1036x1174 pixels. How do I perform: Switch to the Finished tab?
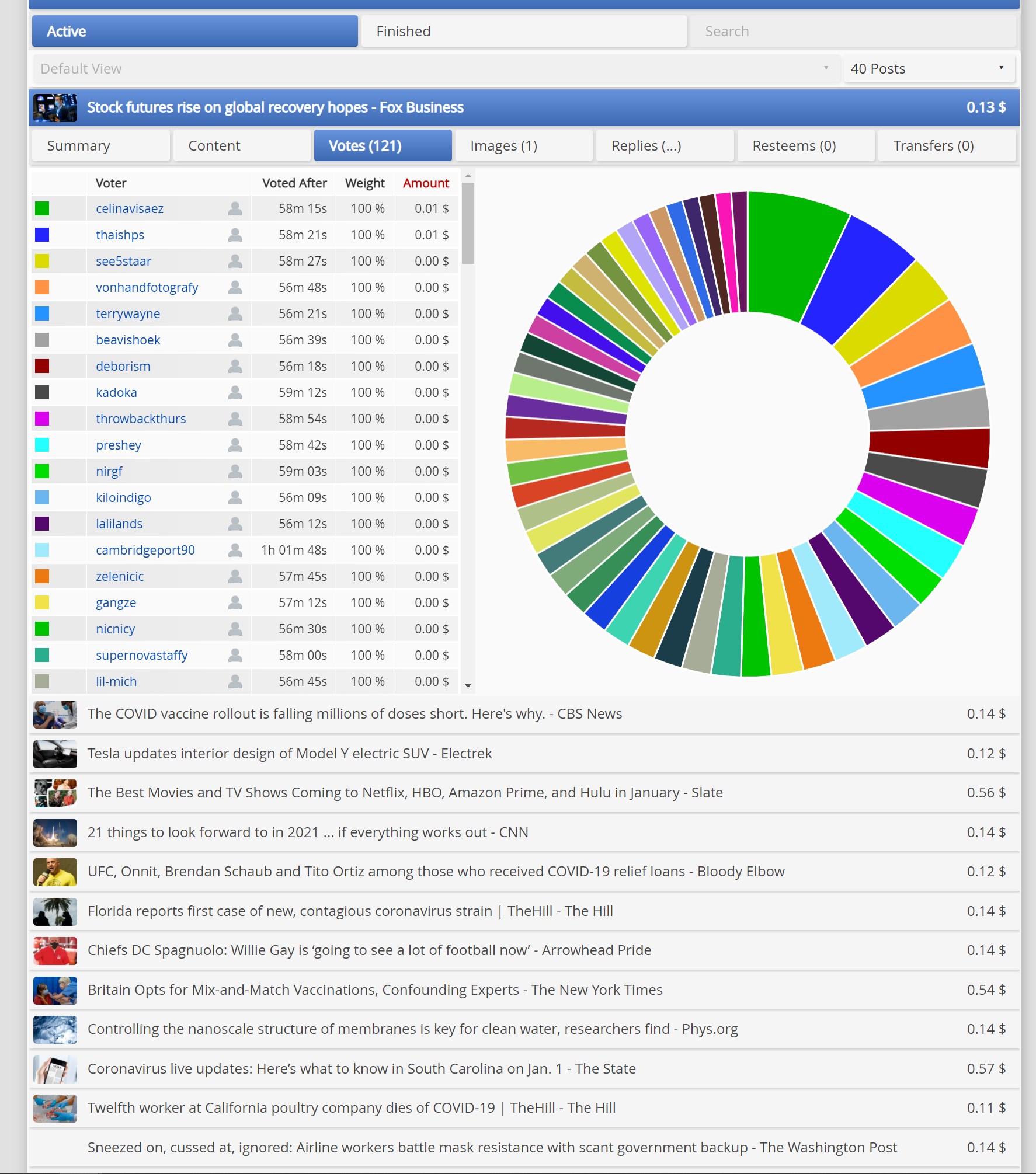coord(523,32)
